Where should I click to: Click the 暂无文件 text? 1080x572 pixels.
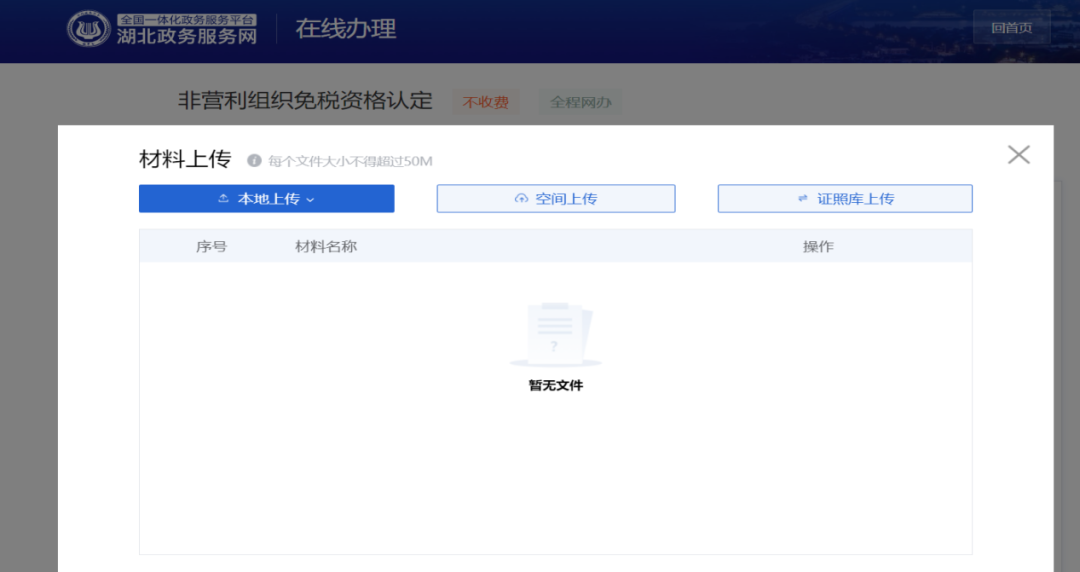coord(556,385)
